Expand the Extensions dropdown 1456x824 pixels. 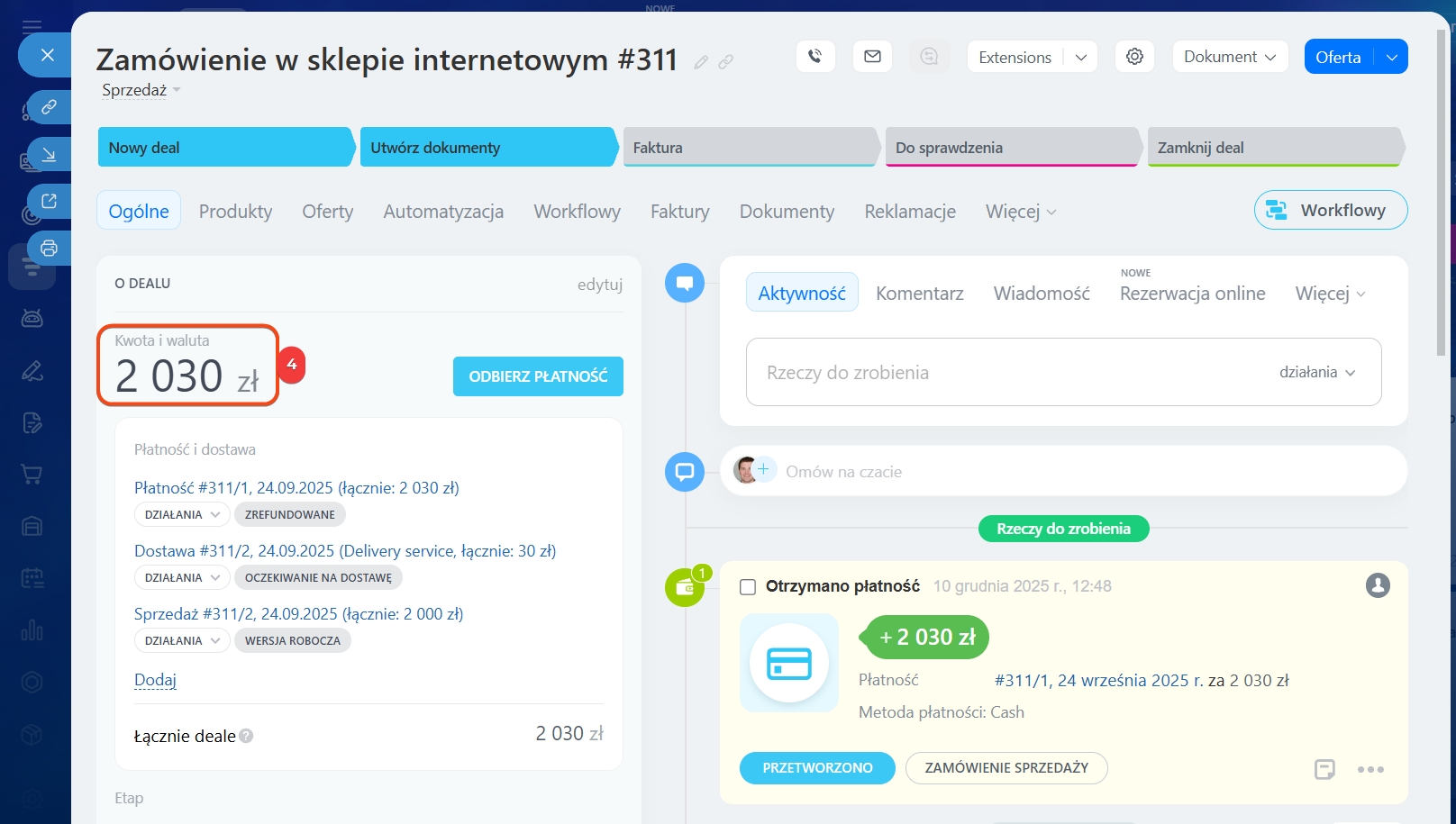(1080, 57)
